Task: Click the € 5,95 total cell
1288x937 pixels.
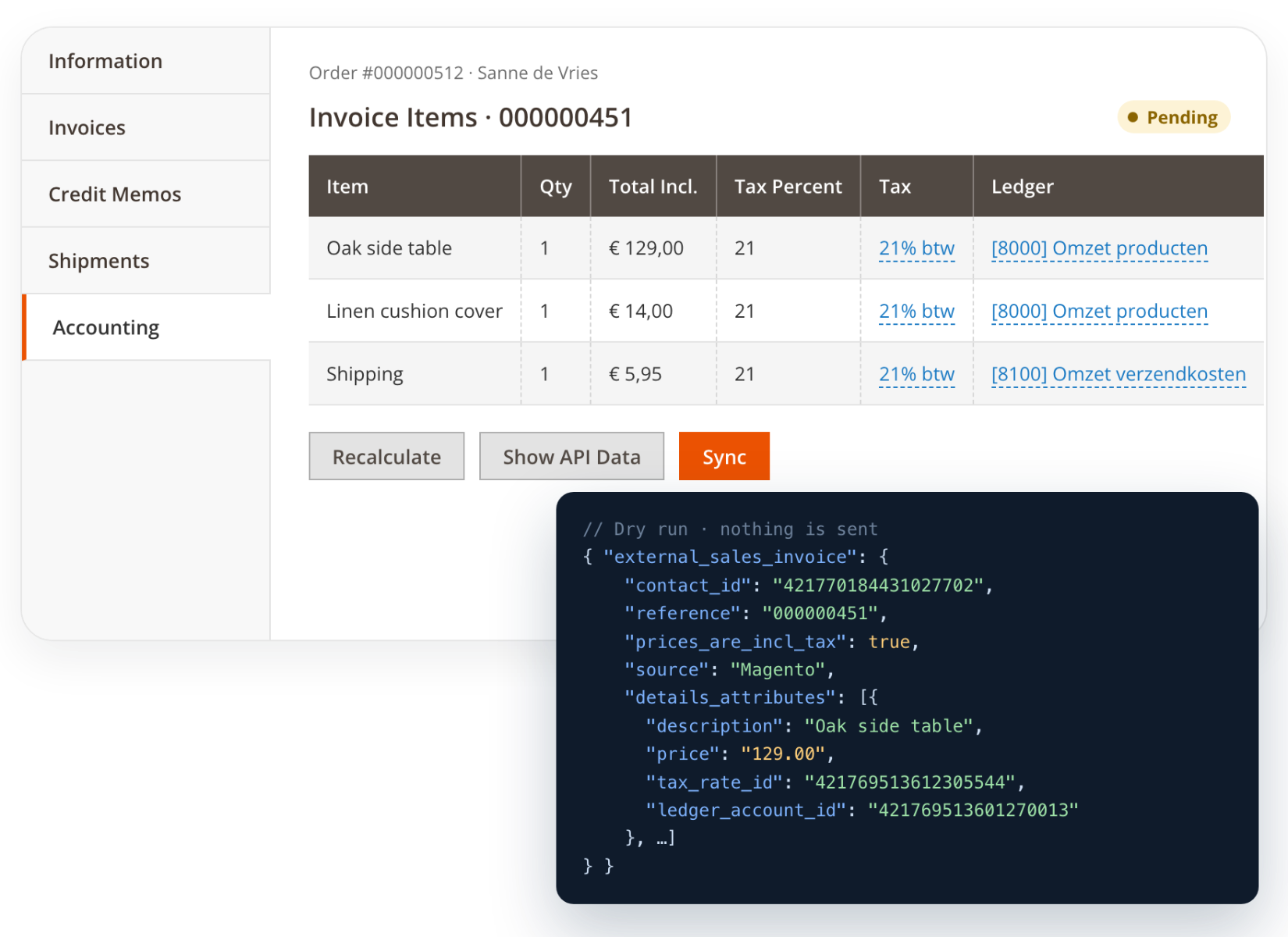Action: tap(653, 374)
